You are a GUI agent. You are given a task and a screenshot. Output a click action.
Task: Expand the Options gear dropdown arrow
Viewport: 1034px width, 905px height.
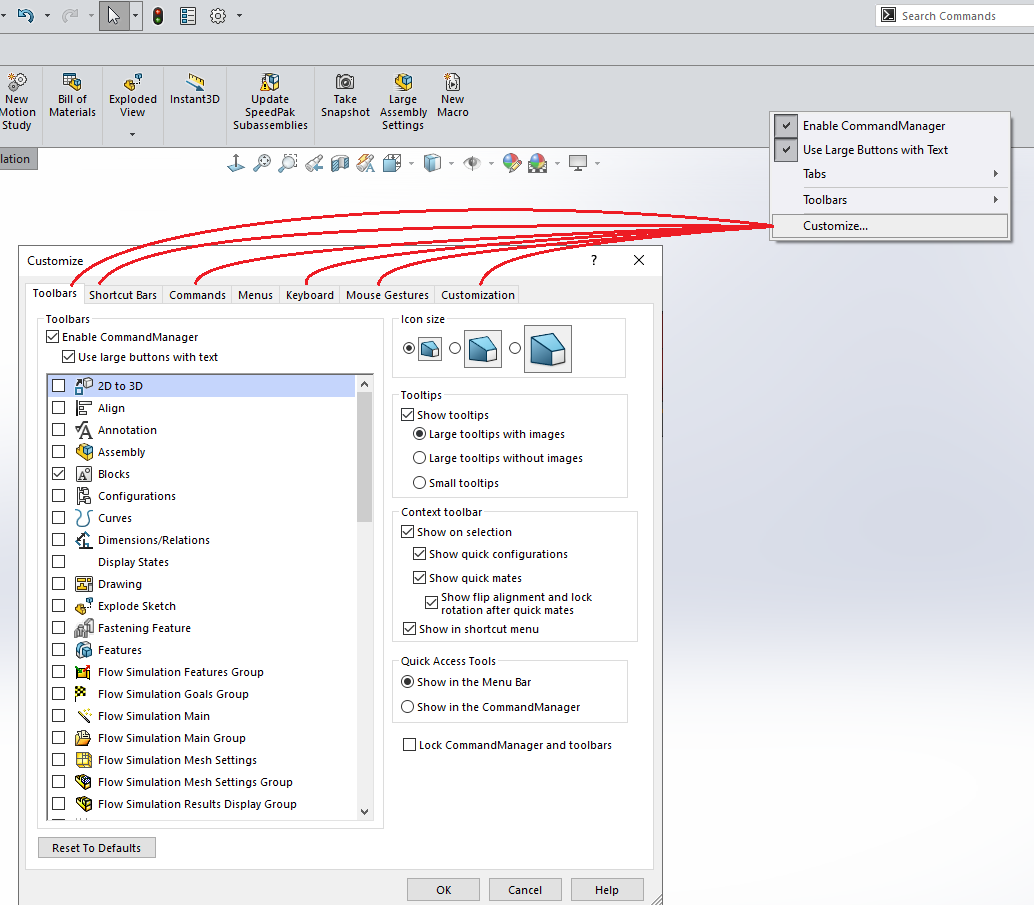(x=240, y=16)
